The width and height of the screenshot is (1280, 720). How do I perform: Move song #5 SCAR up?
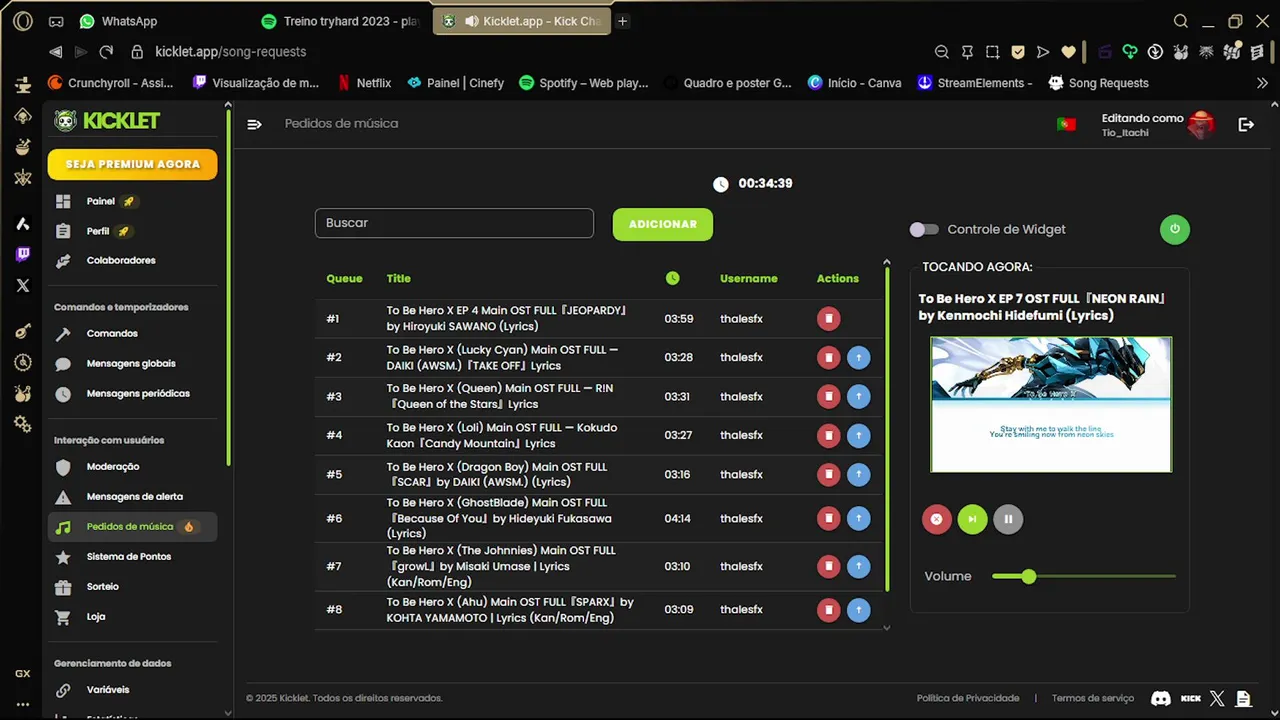[x=858, y=475]
